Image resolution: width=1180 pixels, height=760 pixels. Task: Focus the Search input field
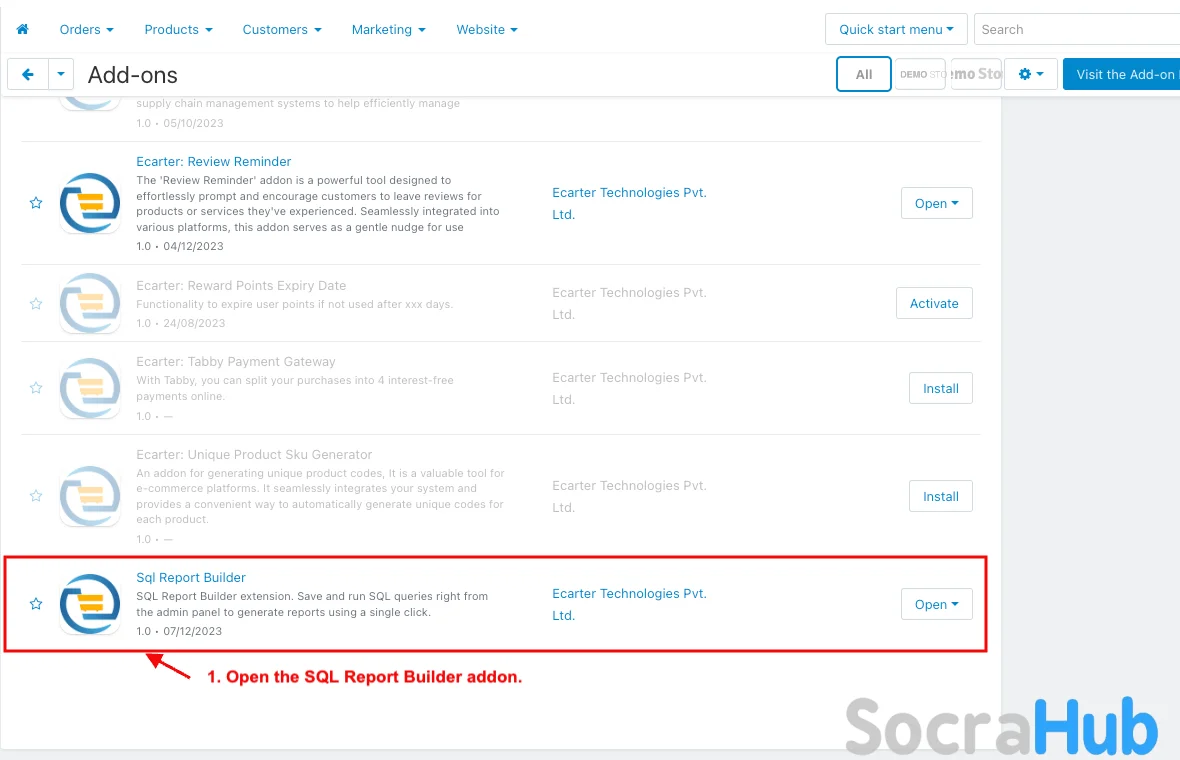[x=1077, y=29]
